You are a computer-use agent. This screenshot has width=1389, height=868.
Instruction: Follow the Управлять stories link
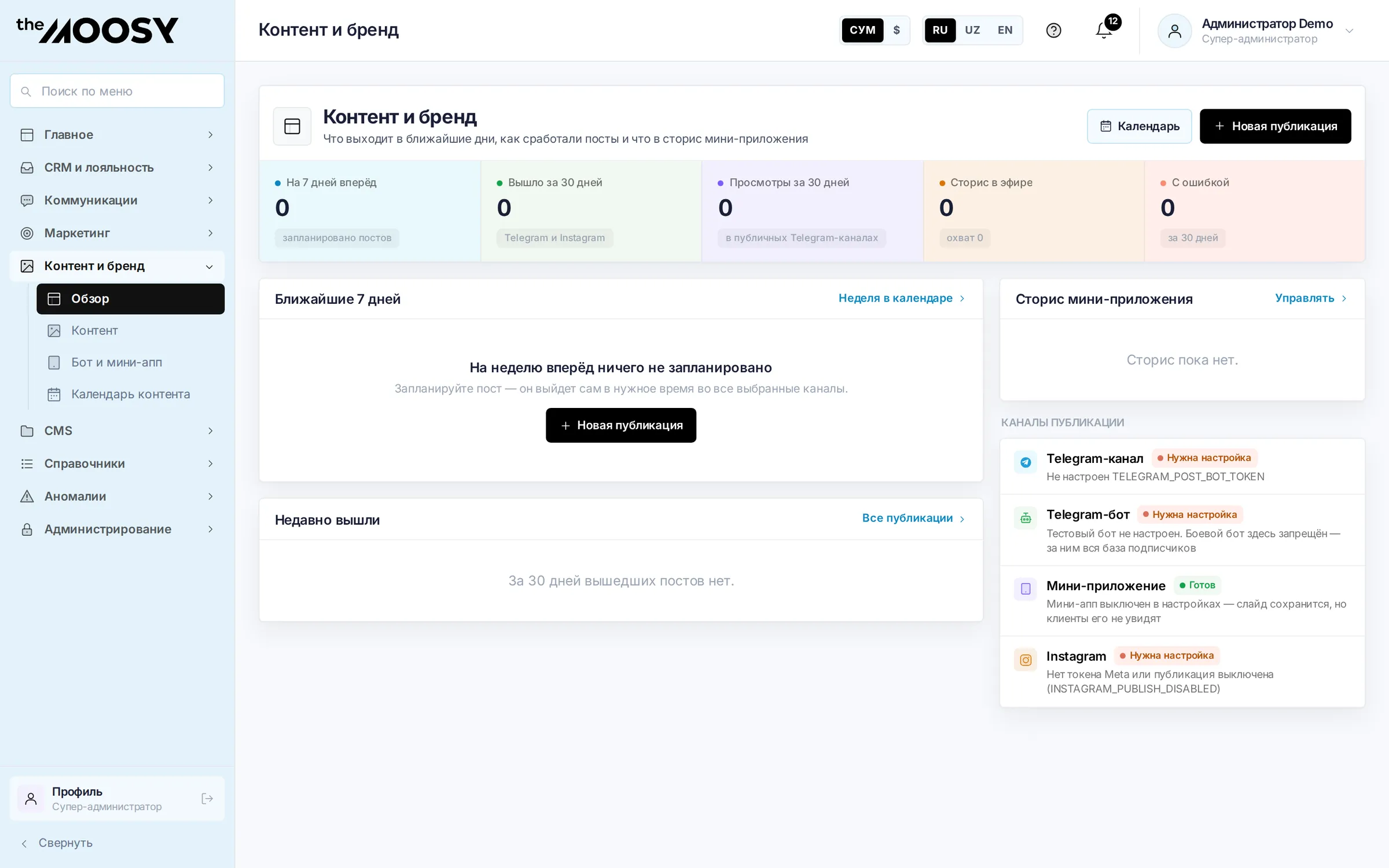coord(1311,299)
